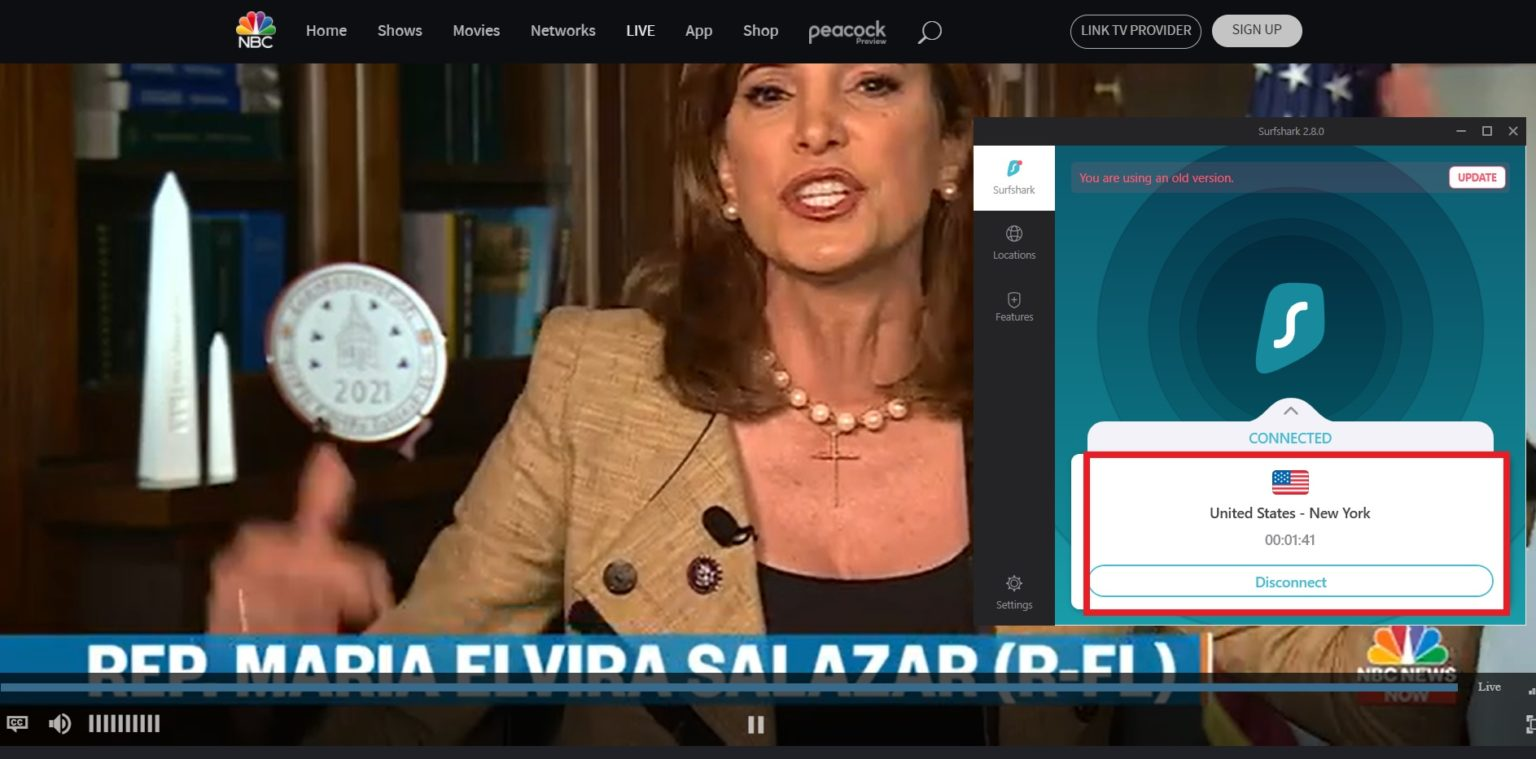The height and width of the screenshot is (759, 1536).
Task: Open Surfshark Features panel
Action: 1013,306
